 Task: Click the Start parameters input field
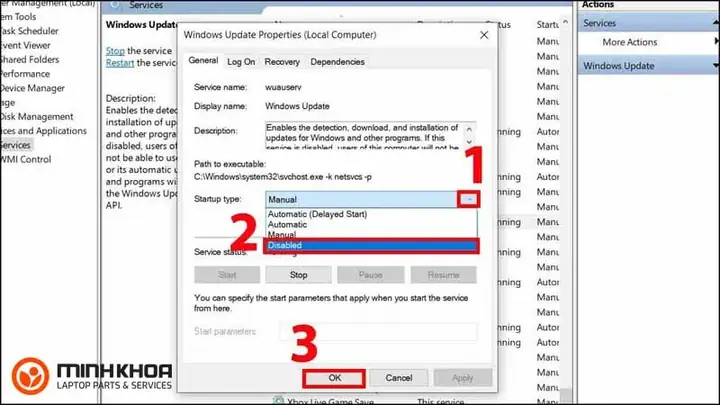pos(377,332)
